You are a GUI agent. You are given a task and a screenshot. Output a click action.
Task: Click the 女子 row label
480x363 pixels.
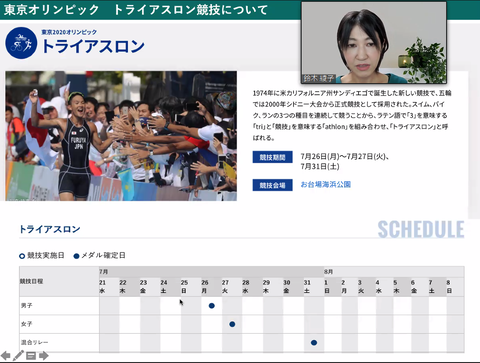tap(26, 324)
